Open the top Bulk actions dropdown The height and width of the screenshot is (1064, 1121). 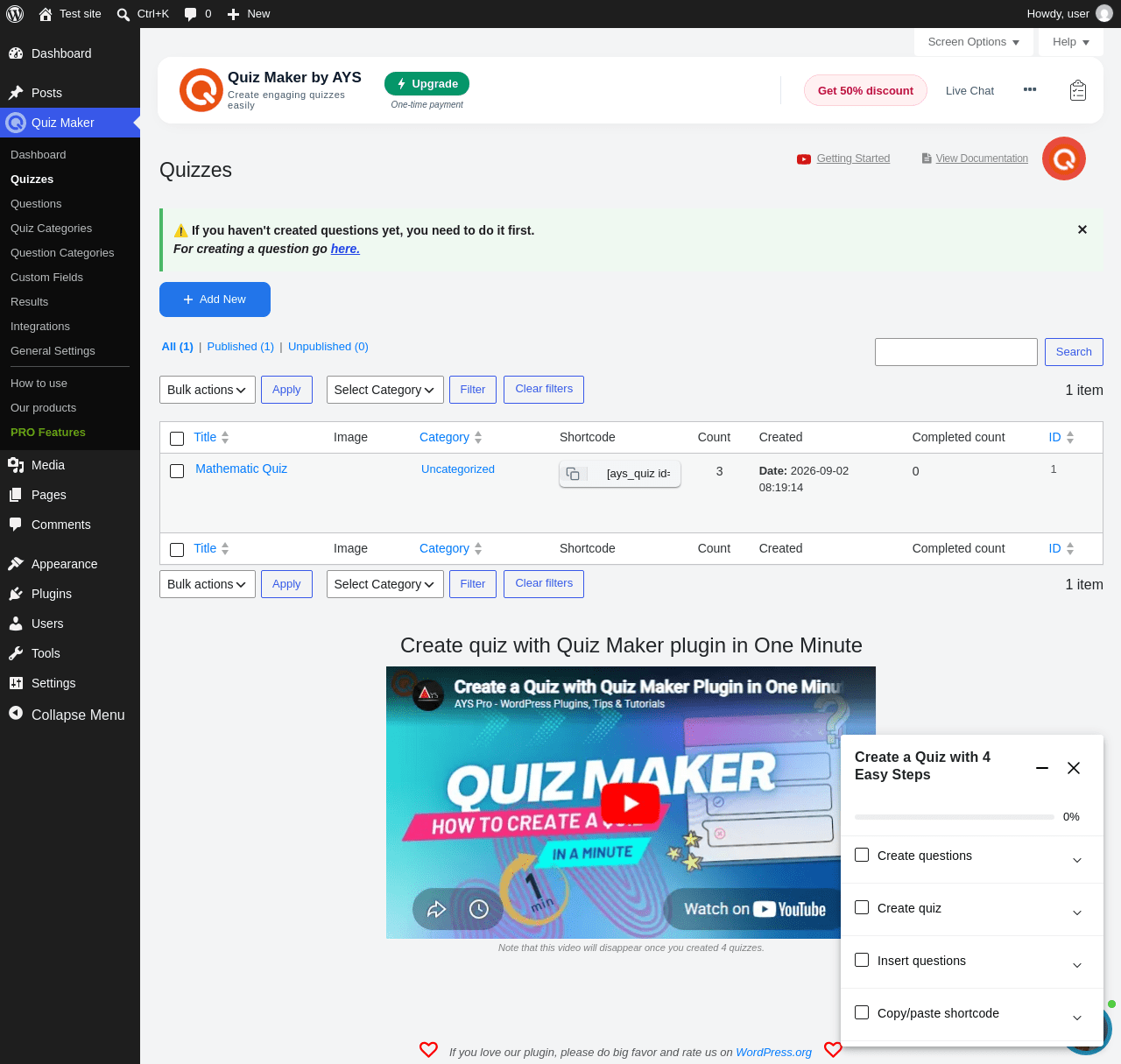(x=208, y=390)
